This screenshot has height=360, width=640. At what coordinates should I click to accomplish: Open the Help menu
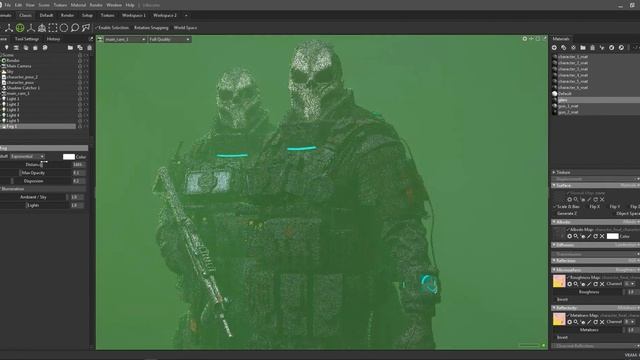tap(130, 5)
